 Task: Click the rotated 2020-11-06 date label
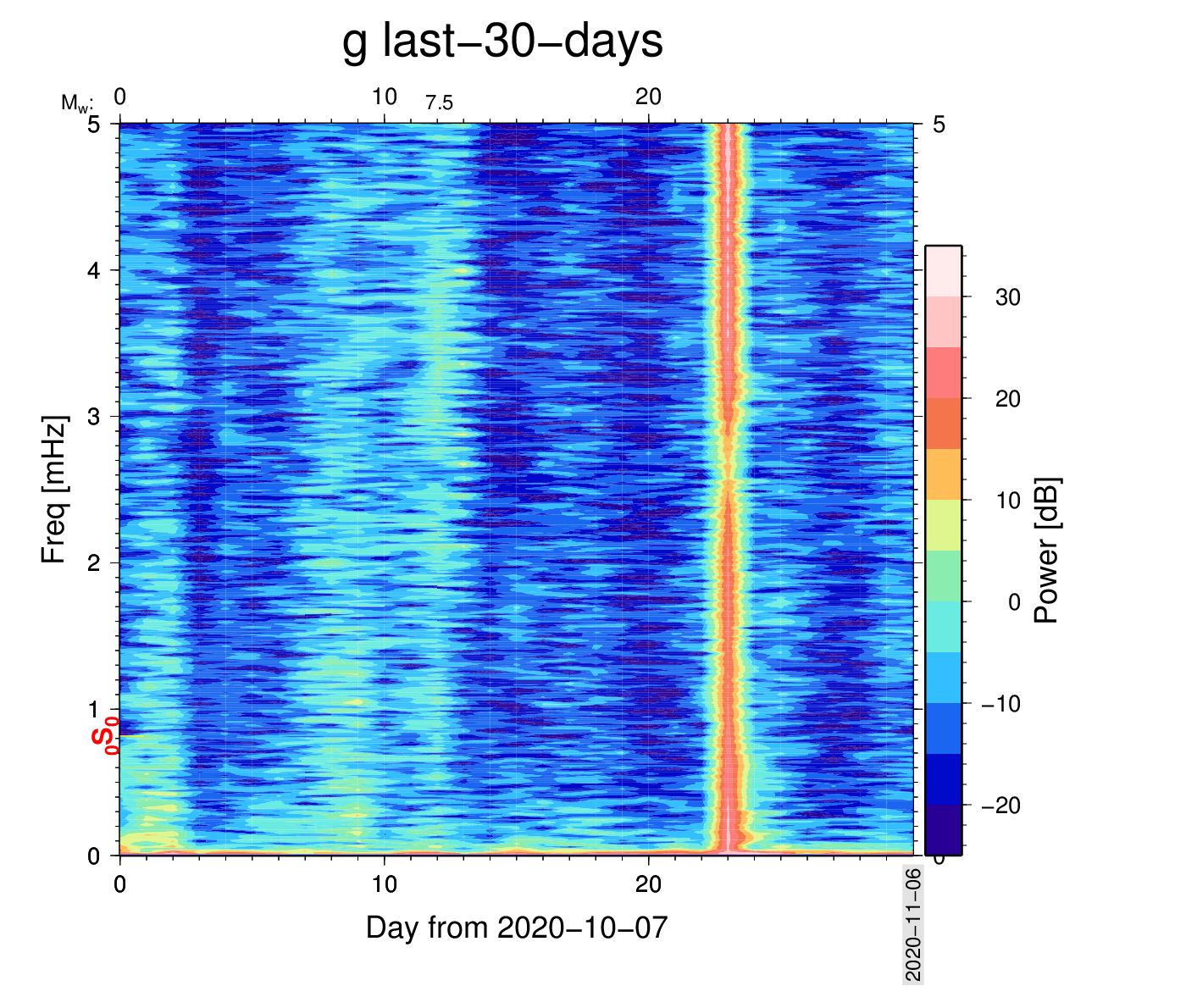click(x=913, y=924)
